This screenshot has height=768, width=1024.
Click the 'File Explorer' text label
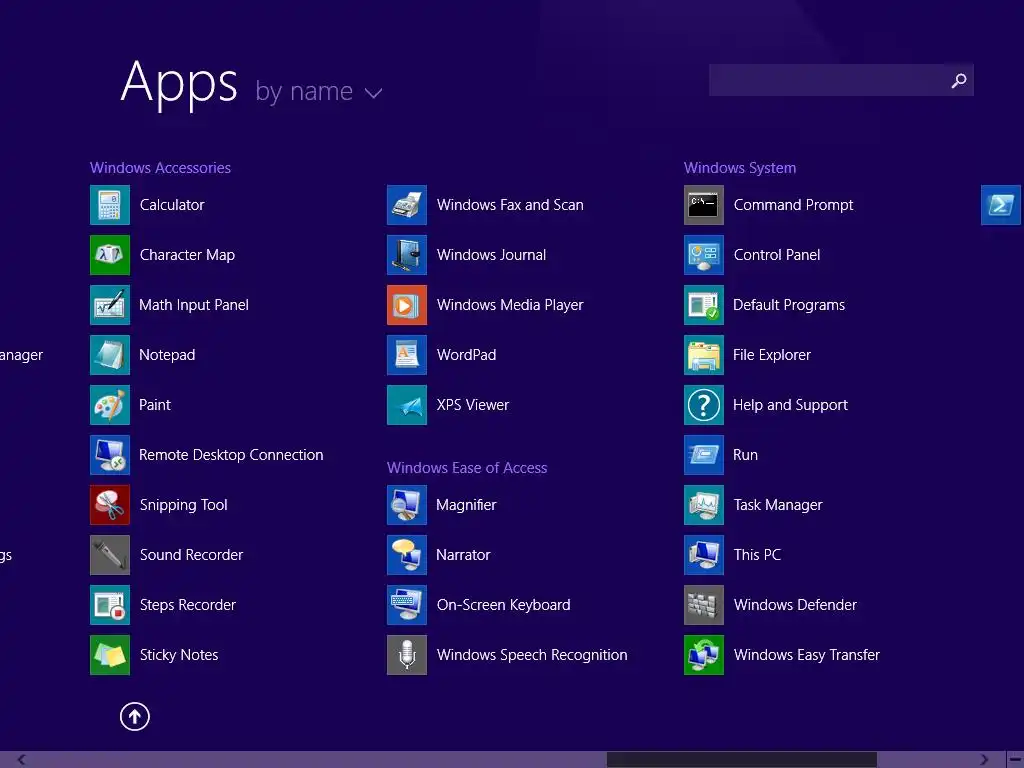click(772, 355)
